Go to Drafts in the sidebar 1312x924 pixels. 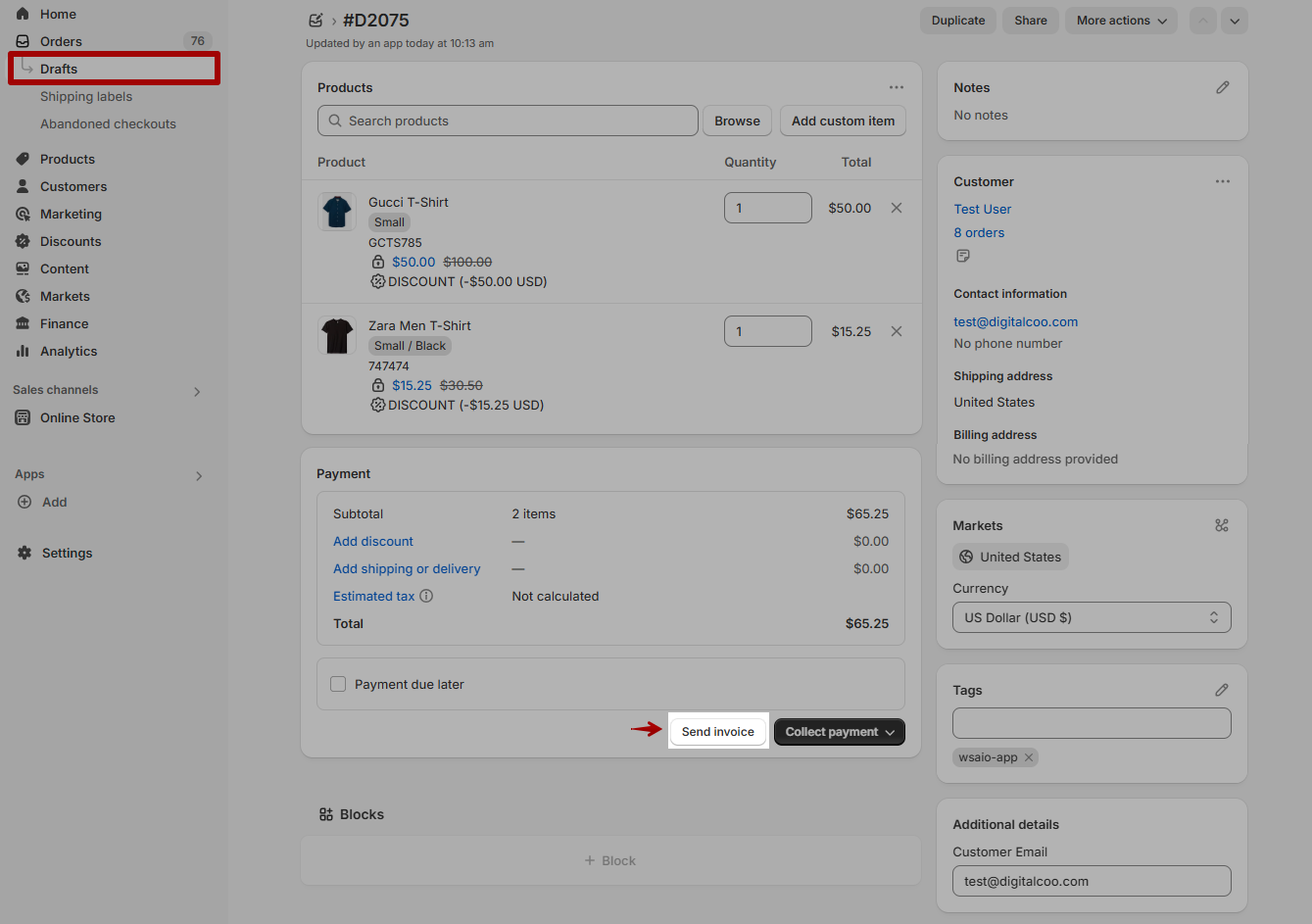(x=59, y=69)
